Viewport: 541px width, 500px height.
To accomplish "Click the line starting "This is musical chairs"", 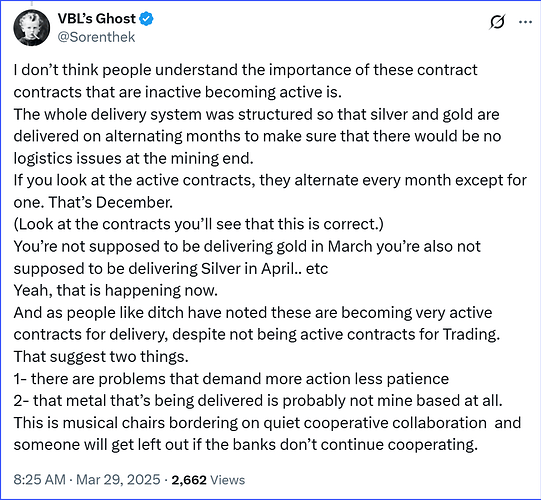I will point(267,423).
